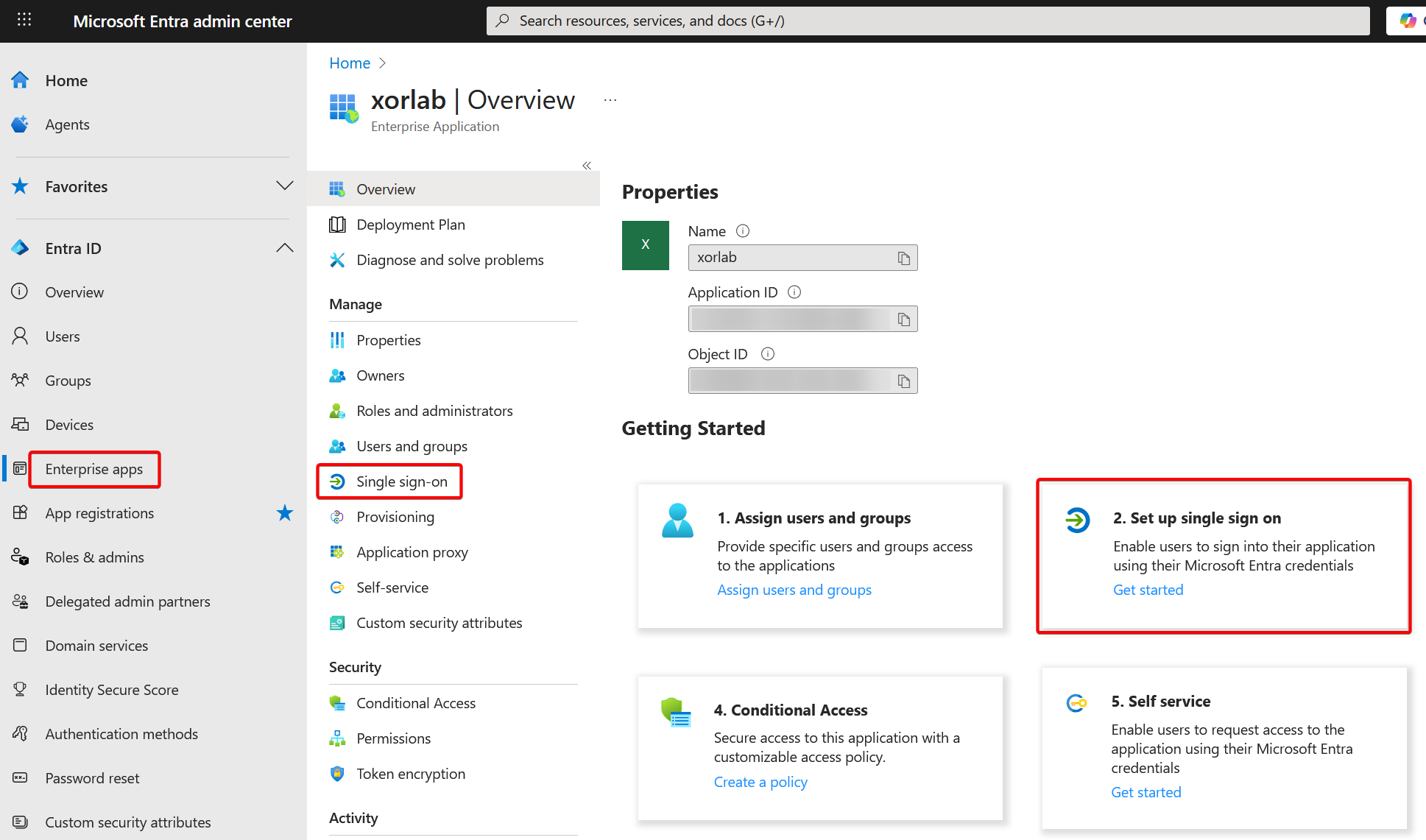Open Overview in the app menu
The height and width of the screenshot is (840, 1426).
point(453,189)
